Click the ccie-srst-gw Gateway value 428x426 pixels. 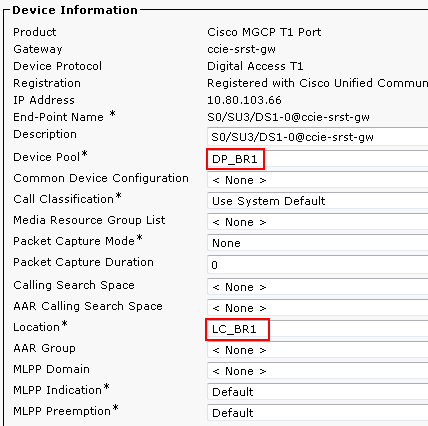(x=241, y=49)
